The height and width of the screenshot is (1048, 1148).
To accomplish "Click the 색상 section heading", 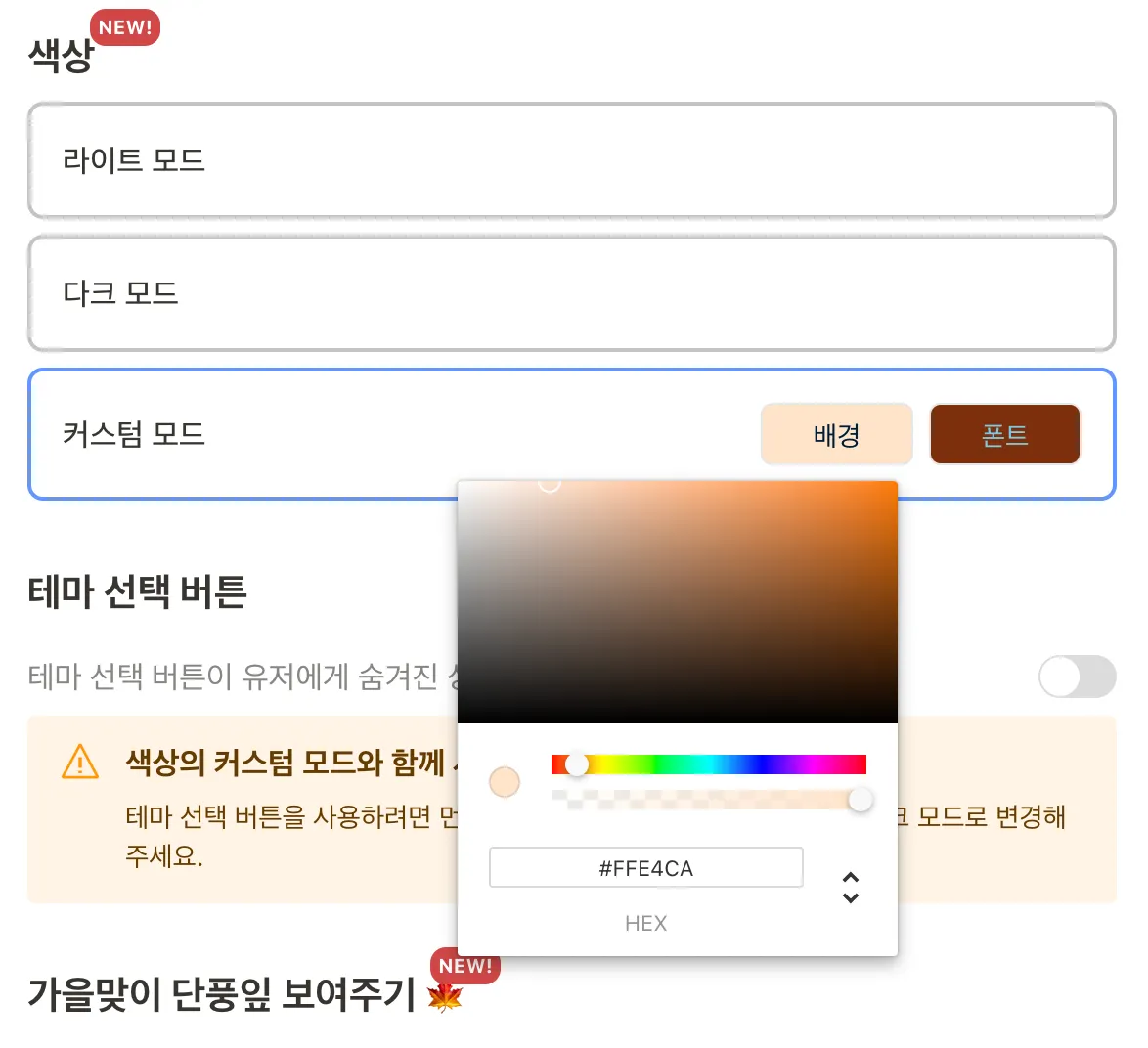I will coord(62,56).
